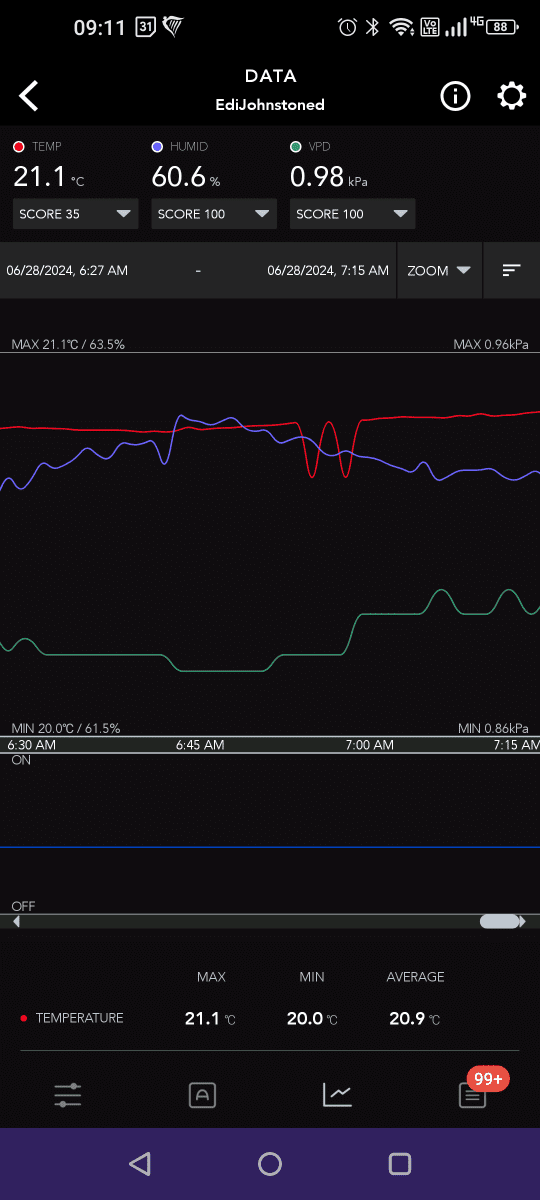Toggle the HUMID purple series indicator
The width and height of the screenshot is (540, 1200).
pos(157,147)
